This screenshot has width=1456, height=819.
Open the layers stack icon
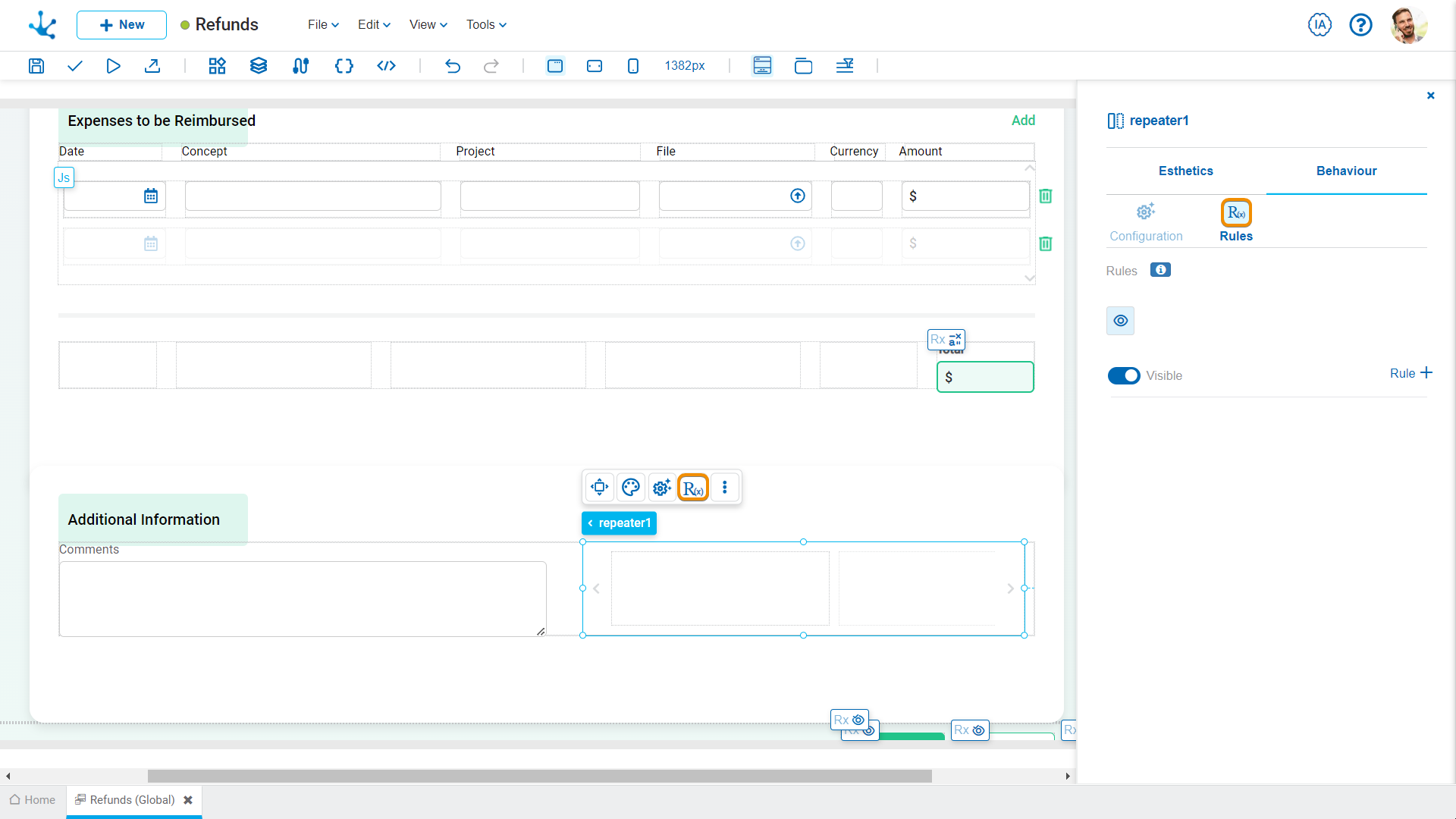259,66
